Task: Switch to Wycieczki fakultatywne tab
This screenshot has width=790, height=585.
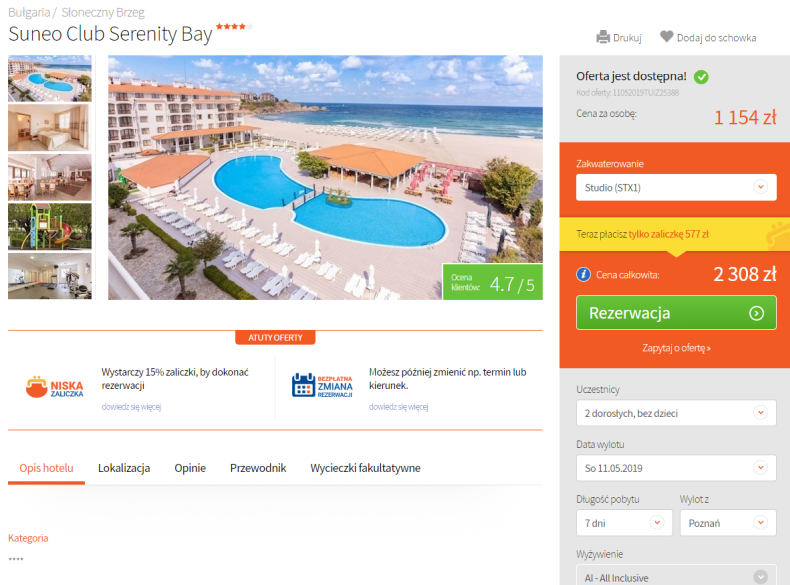Action: coord(365,468)
